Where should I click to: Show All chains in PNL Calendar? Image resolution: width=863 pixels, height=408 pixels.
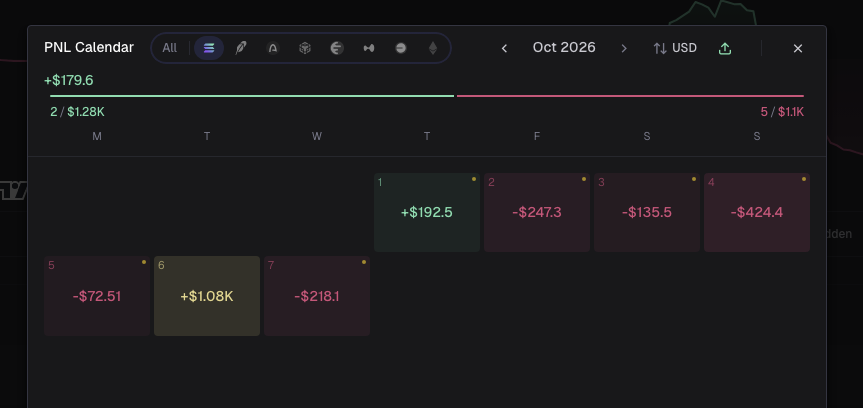click(170, 48)
